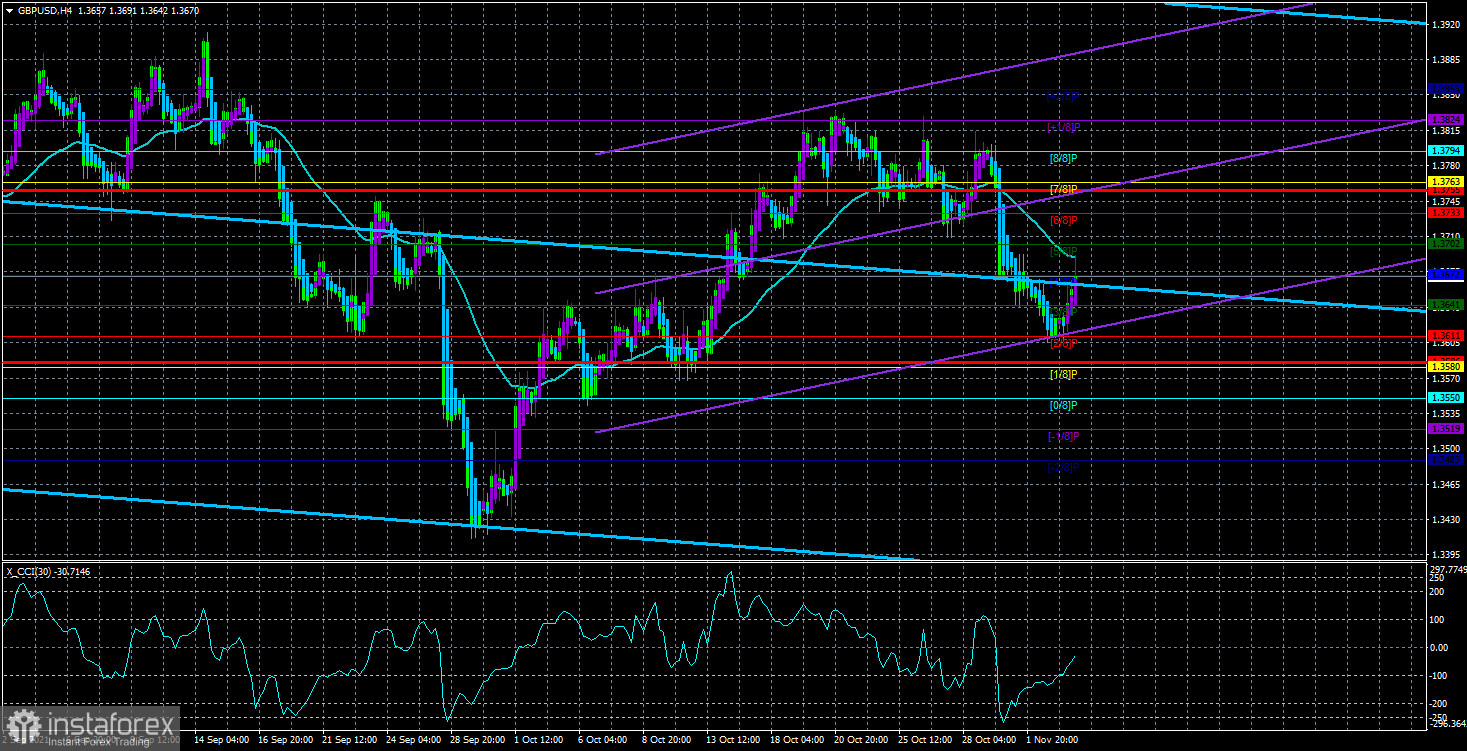Select the [7/8]P Murray level label
The image size is (1467, 751).
tap(1063, 189)
